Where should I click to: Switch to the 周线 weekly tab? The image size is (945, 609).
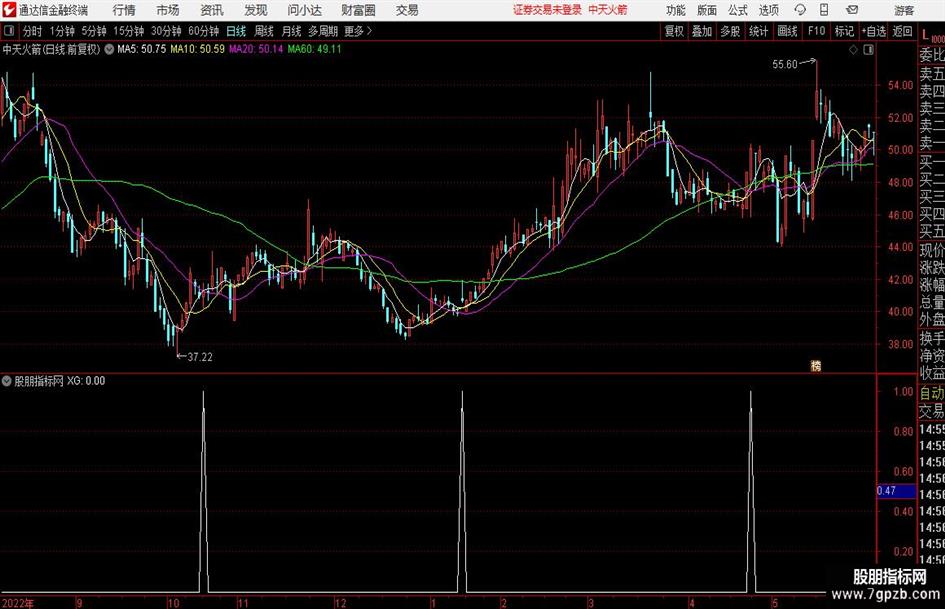264,31
